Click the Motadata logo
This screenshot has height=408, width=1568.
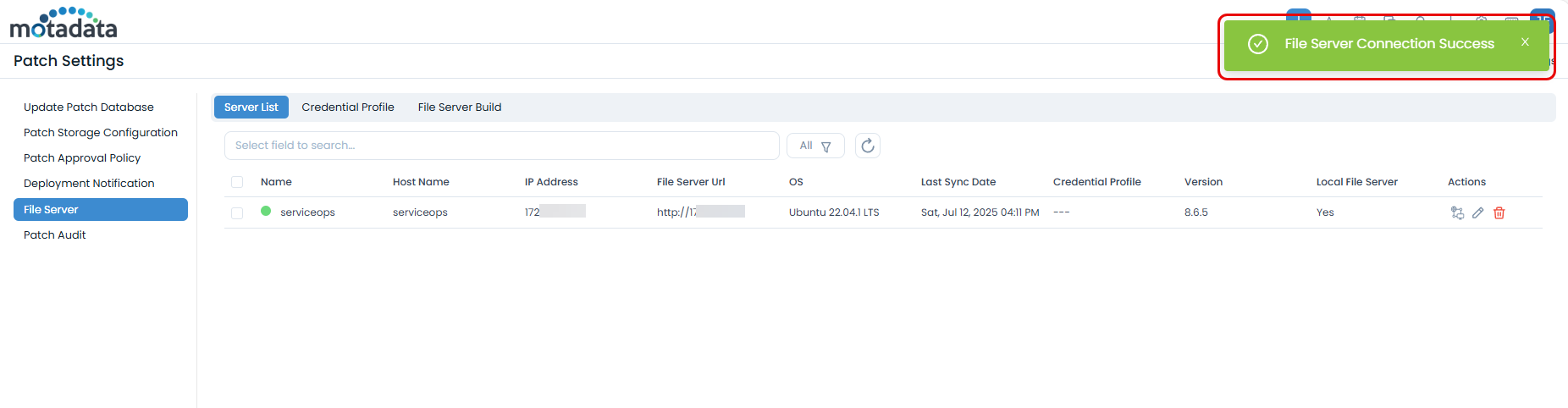click(63, 24)
